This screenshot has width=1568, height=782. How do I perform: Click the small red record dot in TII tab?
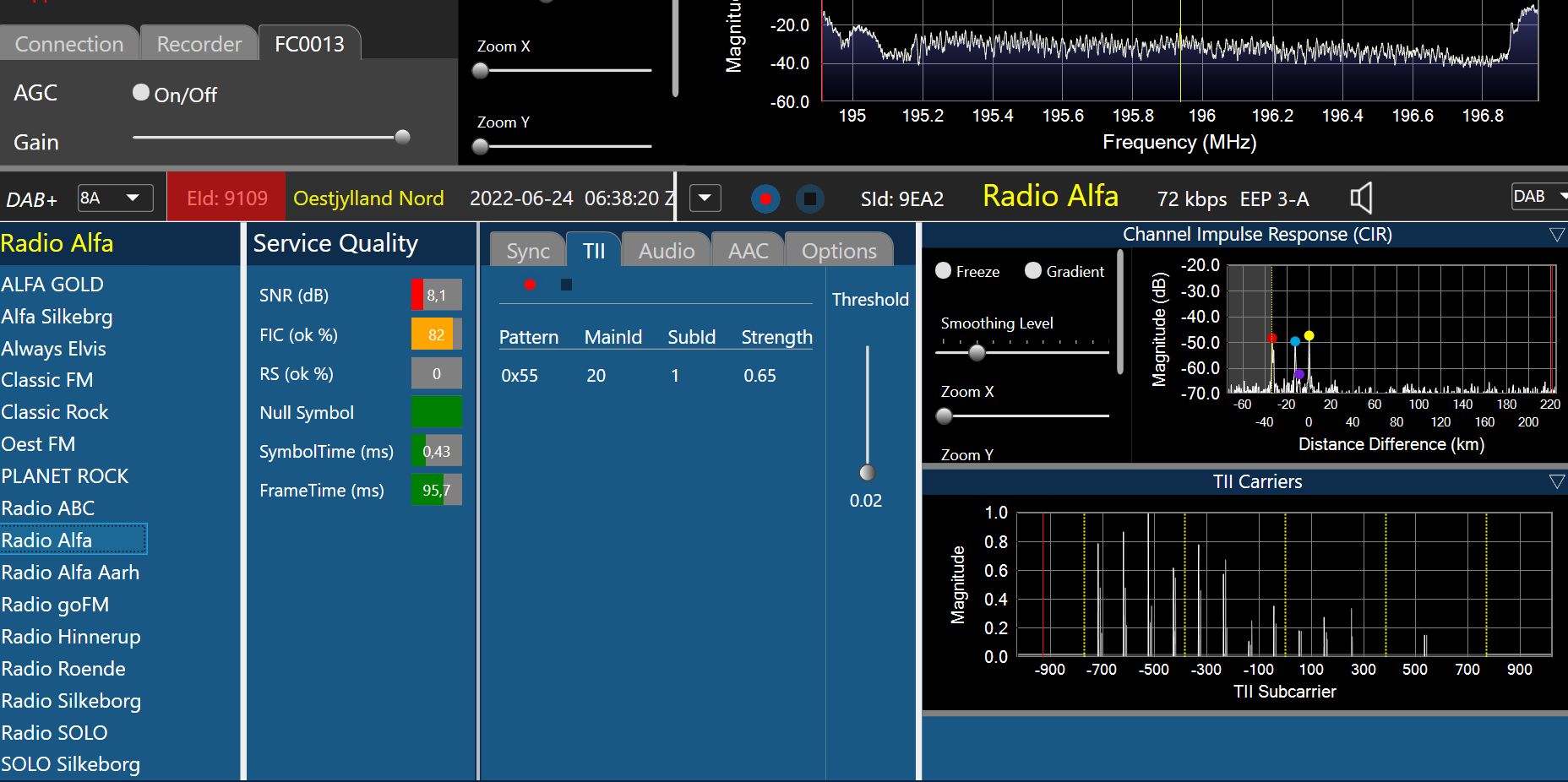(x=530, y=285)
